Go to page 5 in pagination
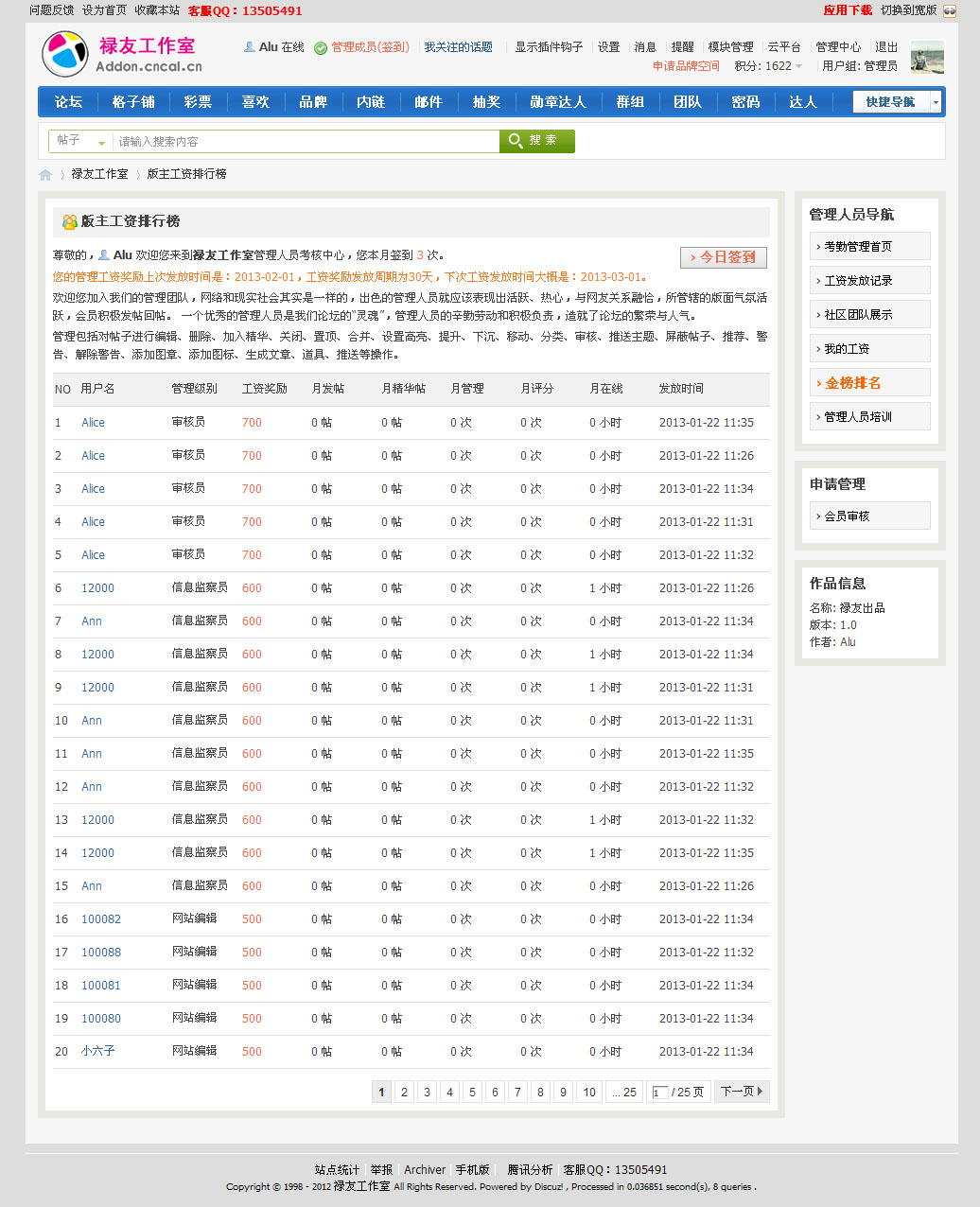The width and height of the screenshot is (980, 1207). pos(472,1092)
